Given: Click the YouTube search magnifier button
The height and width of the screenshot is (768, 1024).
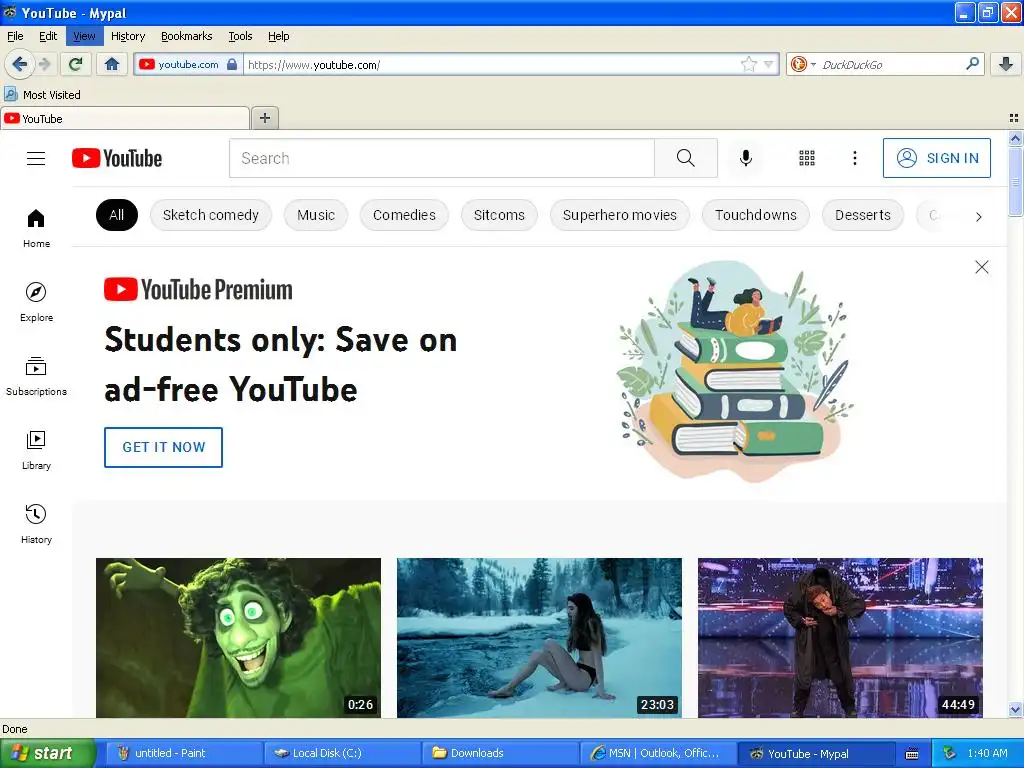Looking at the screenshot, I should (686, 158).
